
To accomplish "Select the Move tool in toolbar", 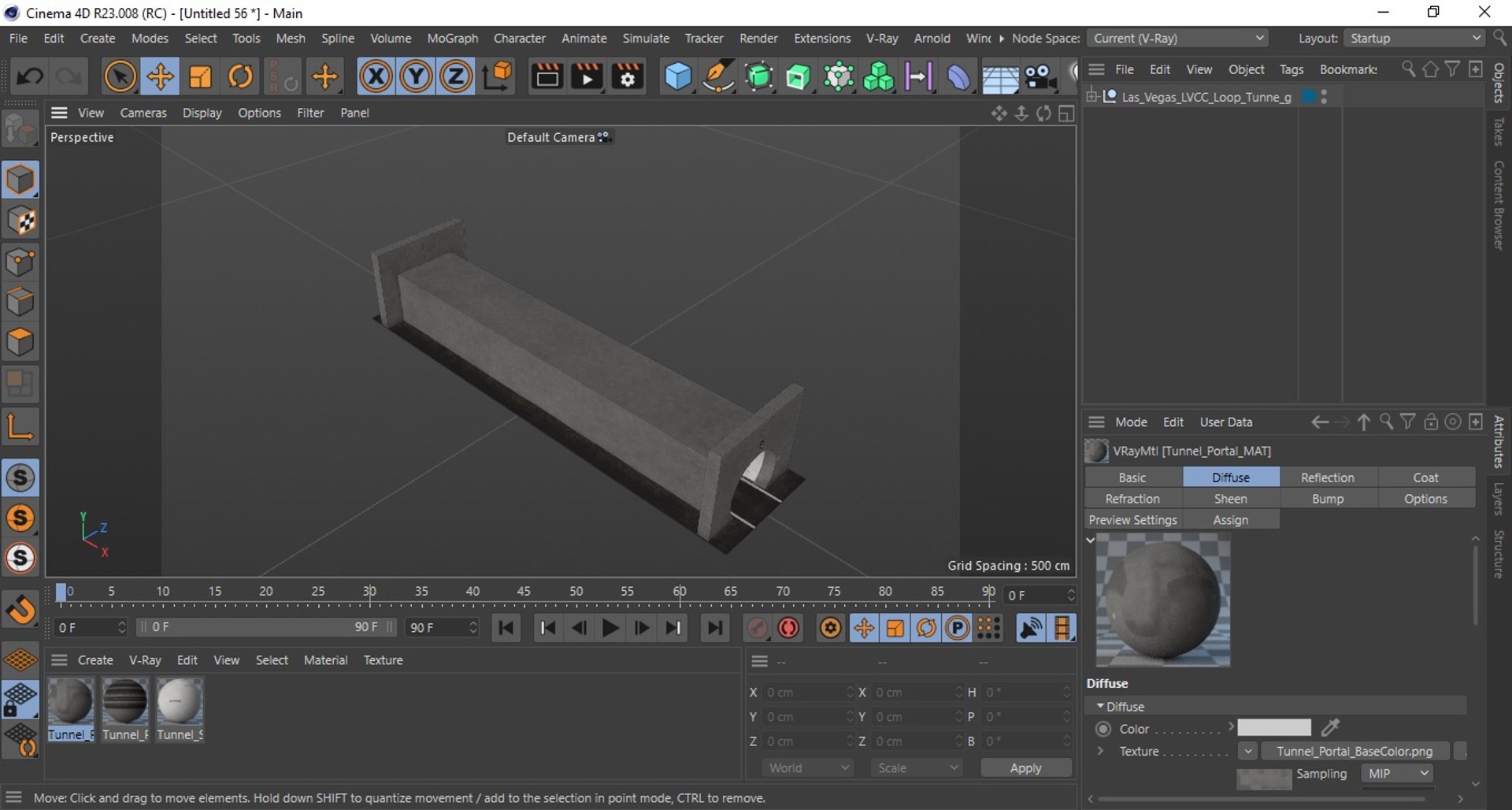I will [x=160, y=76].
